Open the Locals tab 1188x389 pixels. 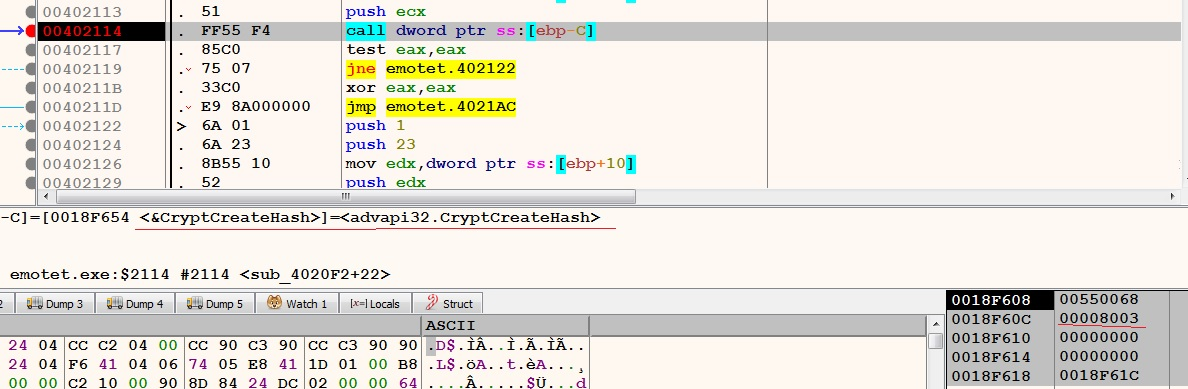tap(374, 304)
